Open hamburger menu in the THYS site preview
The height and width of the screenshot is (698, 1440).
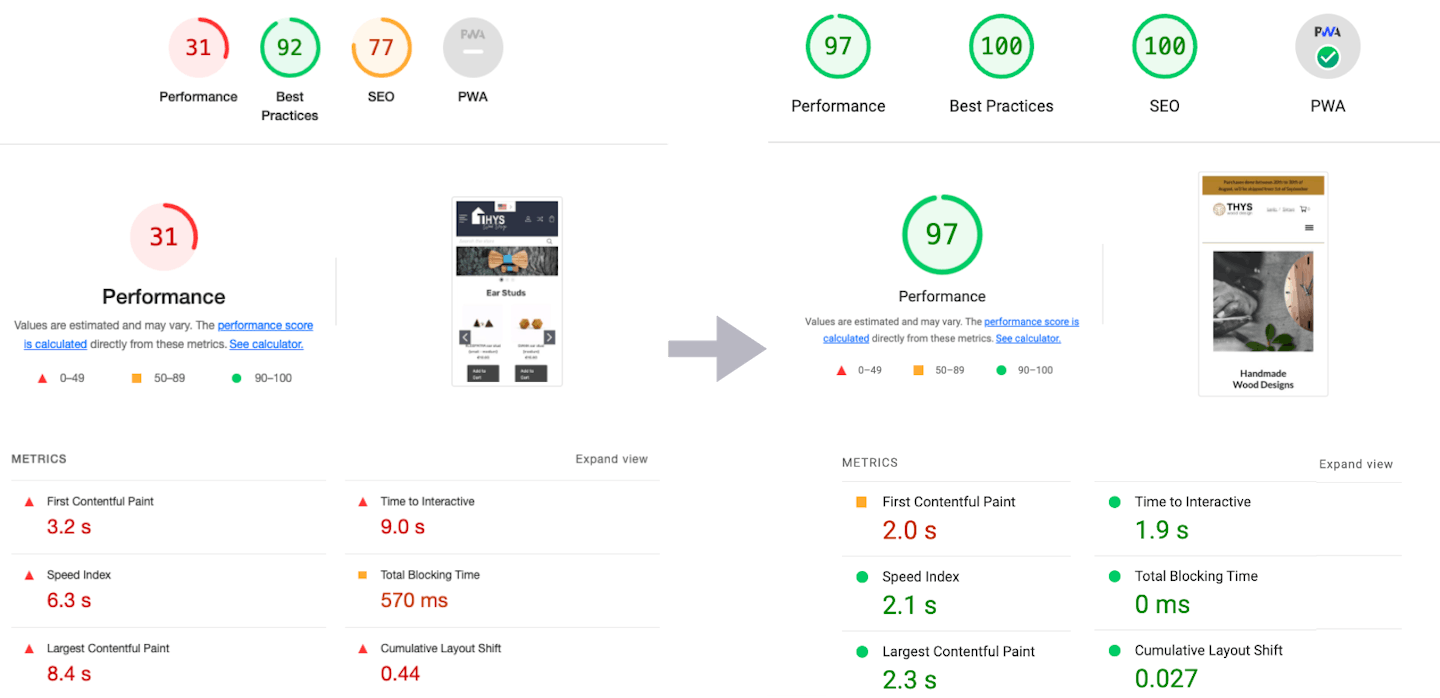coord(1309,228)
